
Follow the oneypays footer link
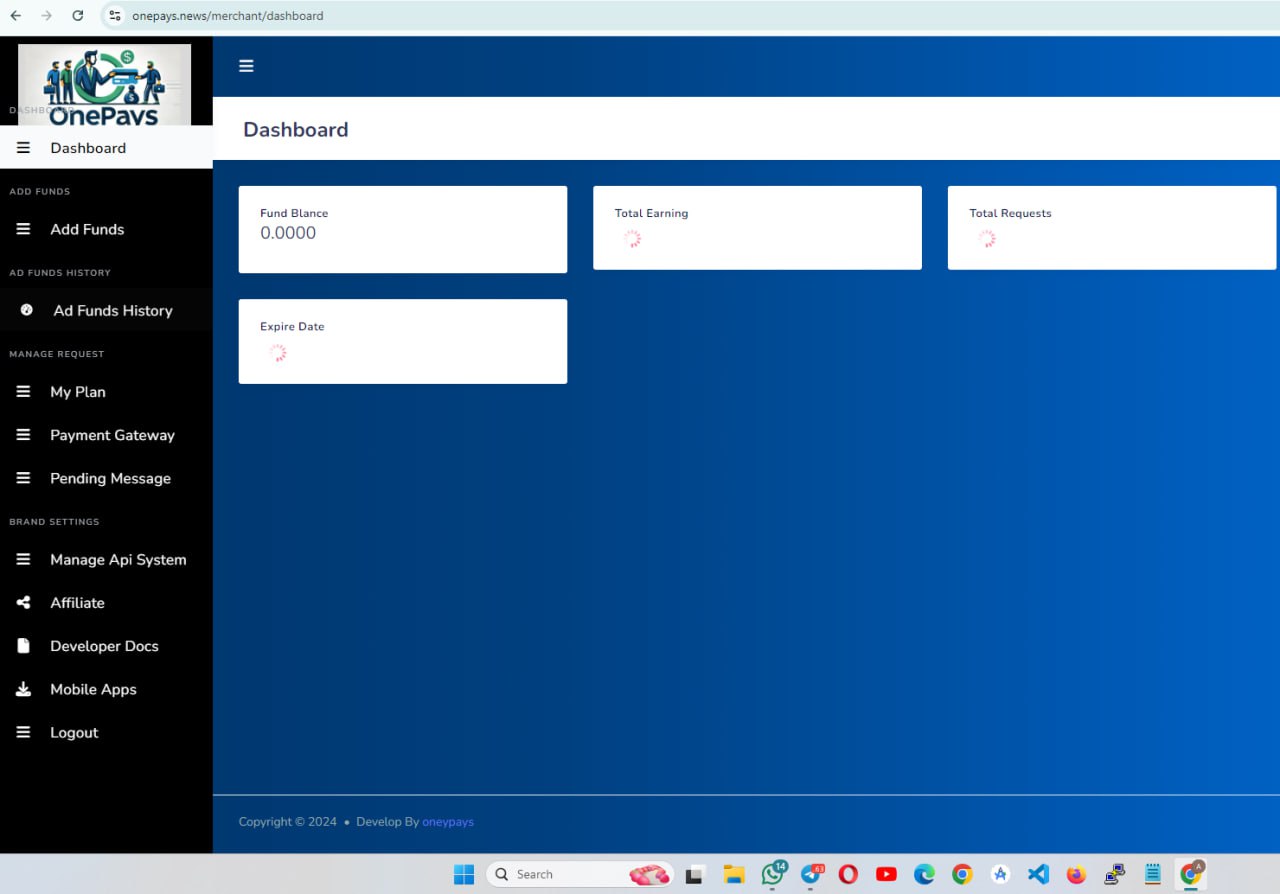coord(448,822)
